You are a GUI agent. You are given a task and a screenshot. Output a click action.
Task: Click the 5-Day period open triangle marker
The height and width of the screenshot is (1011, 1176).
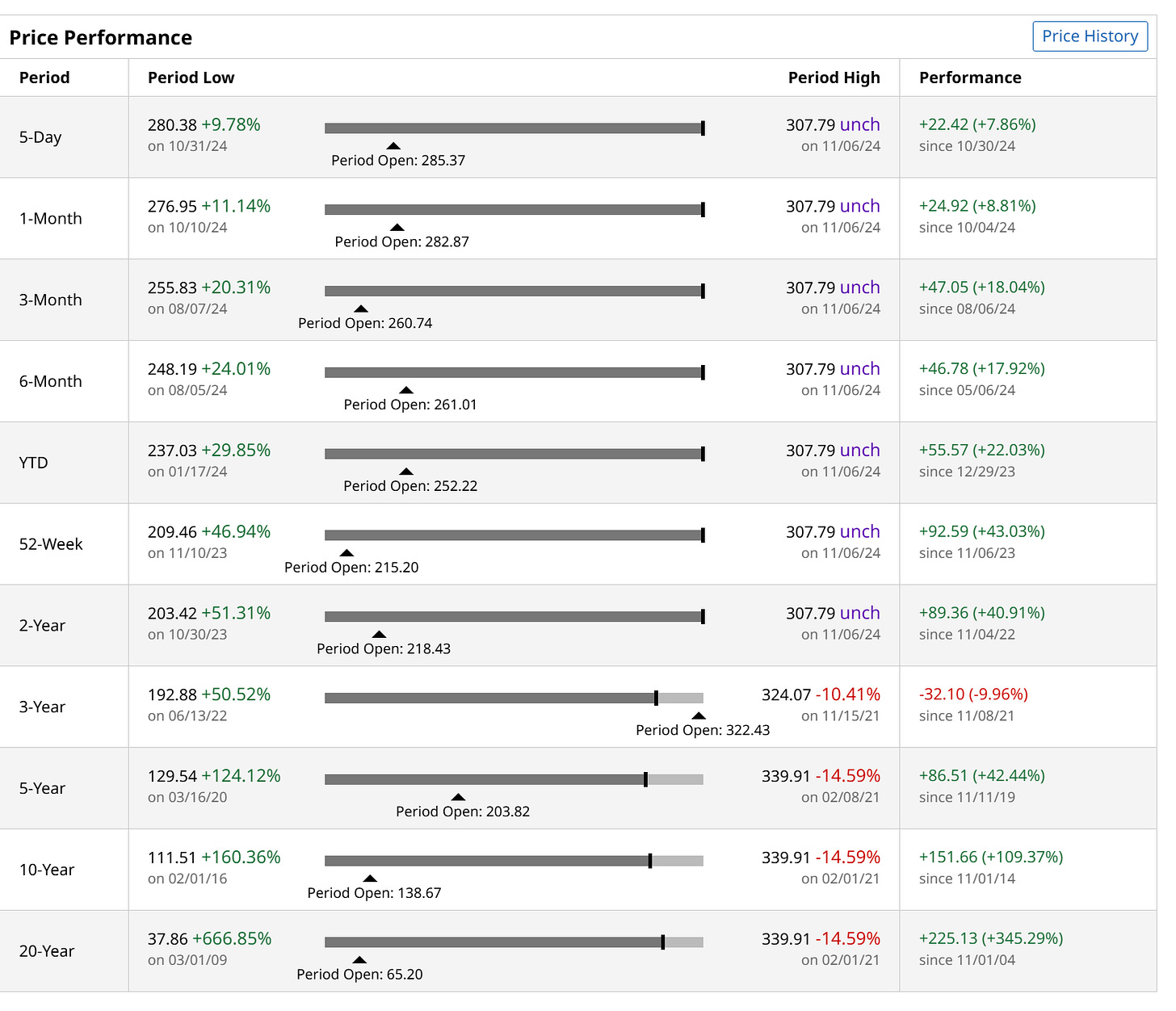click(x=393, y=146)
